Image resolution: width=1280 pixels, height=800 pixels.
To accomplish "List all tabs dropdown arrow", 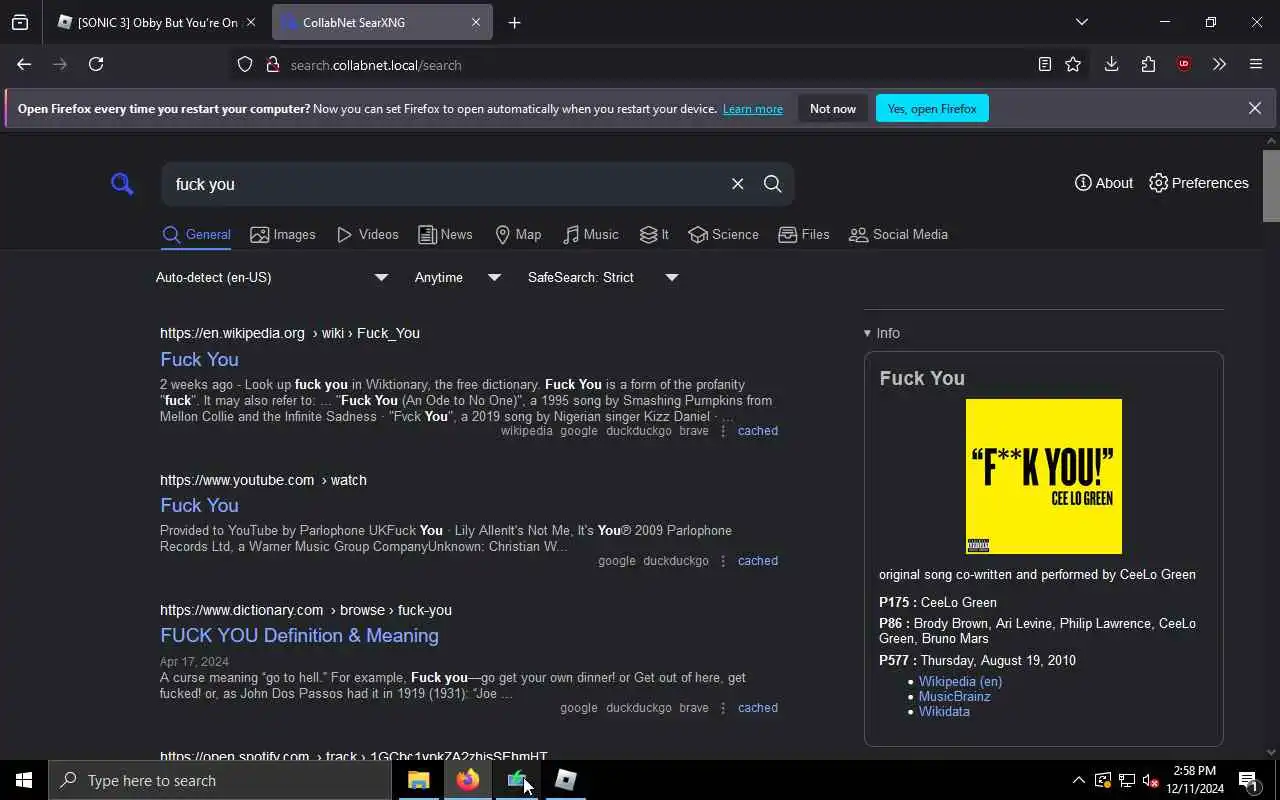I will pos(1081,22).
